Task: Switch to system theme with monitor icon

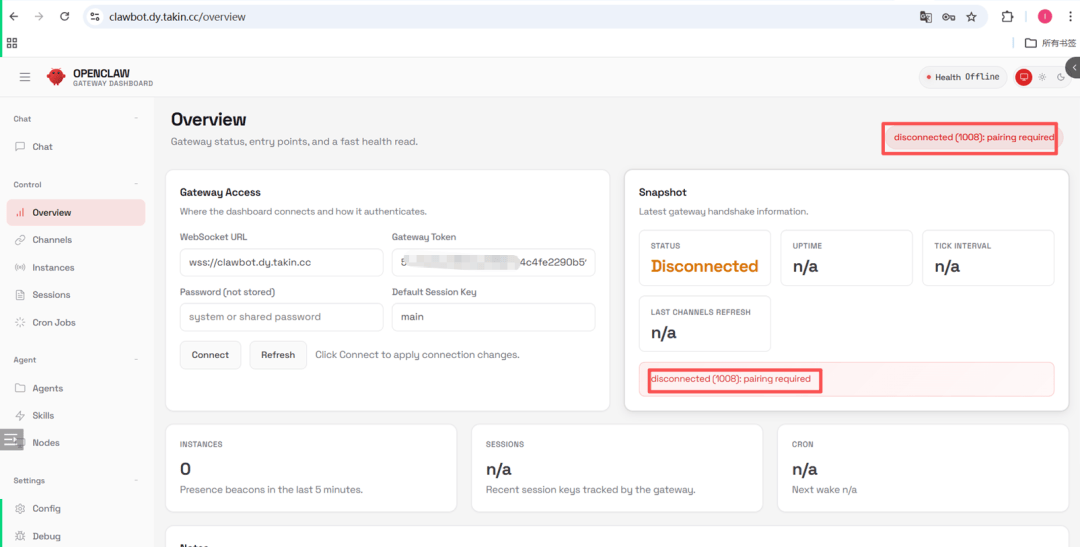Action: pos(1023,77)
